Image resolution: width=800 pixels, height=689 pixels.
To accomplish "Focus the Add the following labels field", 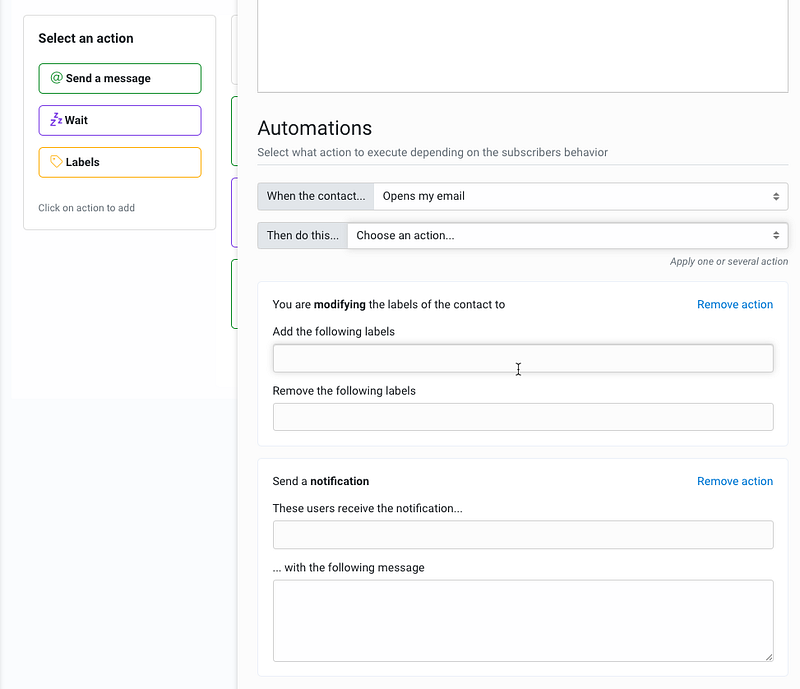I will pyautogui.click(x=523, y=359).
